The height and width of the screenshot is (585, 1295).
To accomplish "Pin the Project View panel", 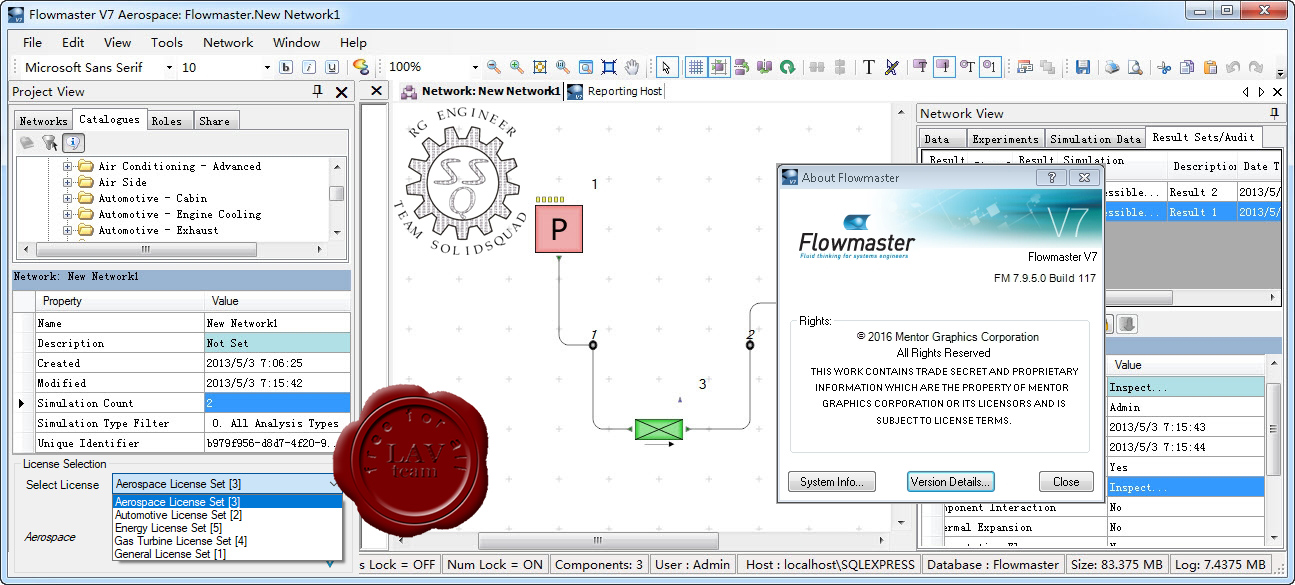I will 318,91.
